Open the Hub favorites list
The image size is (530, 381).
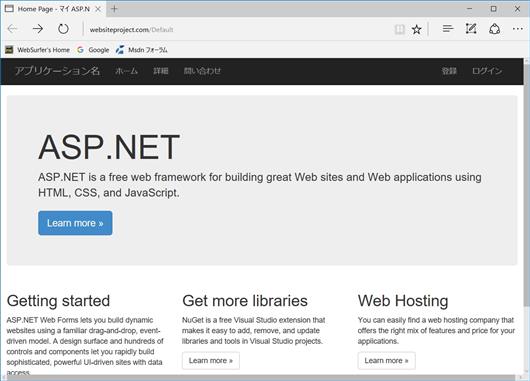point(448,29)
